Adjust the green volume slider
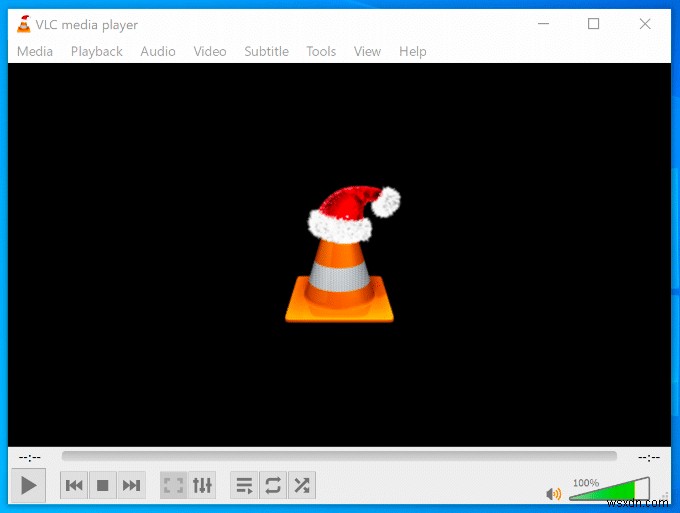The image size is (680, 513). coord(609,489)
